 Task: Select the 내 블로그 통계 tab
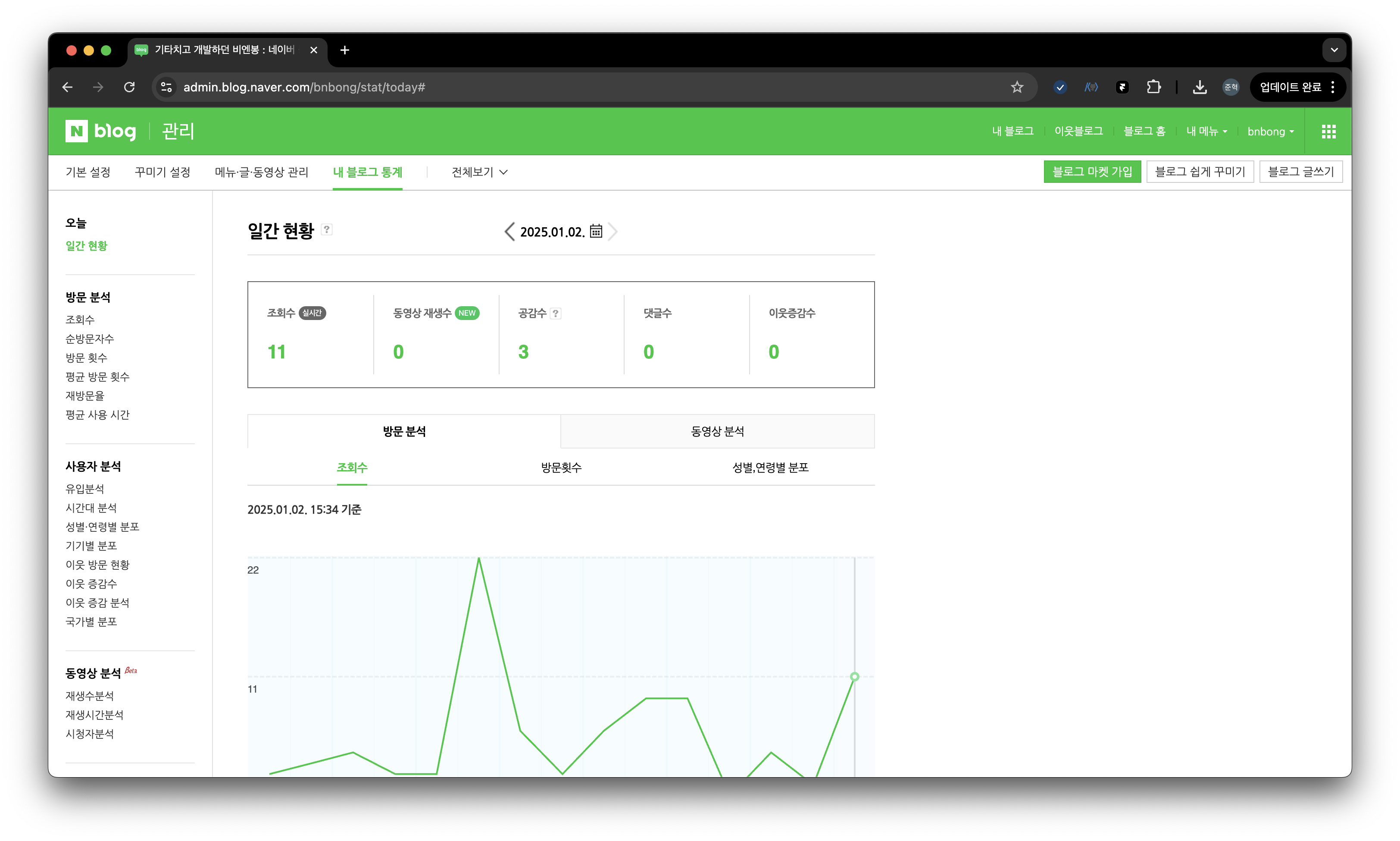(x=368, y=172)
